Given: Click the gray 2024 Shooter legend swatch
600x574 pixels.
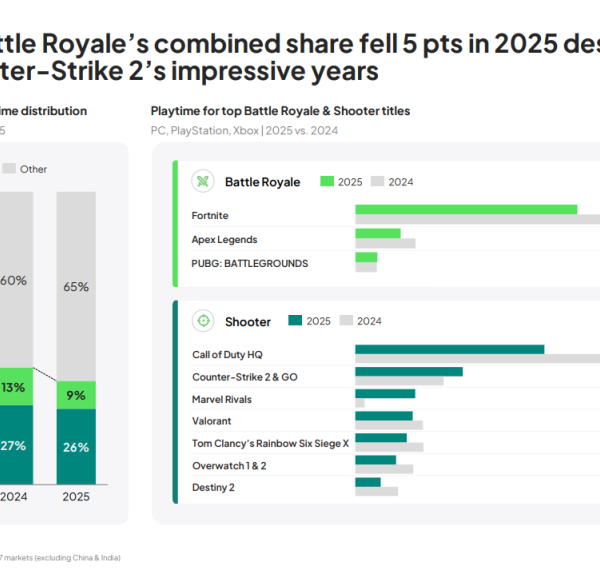Looking at the screenshot, I should pos(347,321).
